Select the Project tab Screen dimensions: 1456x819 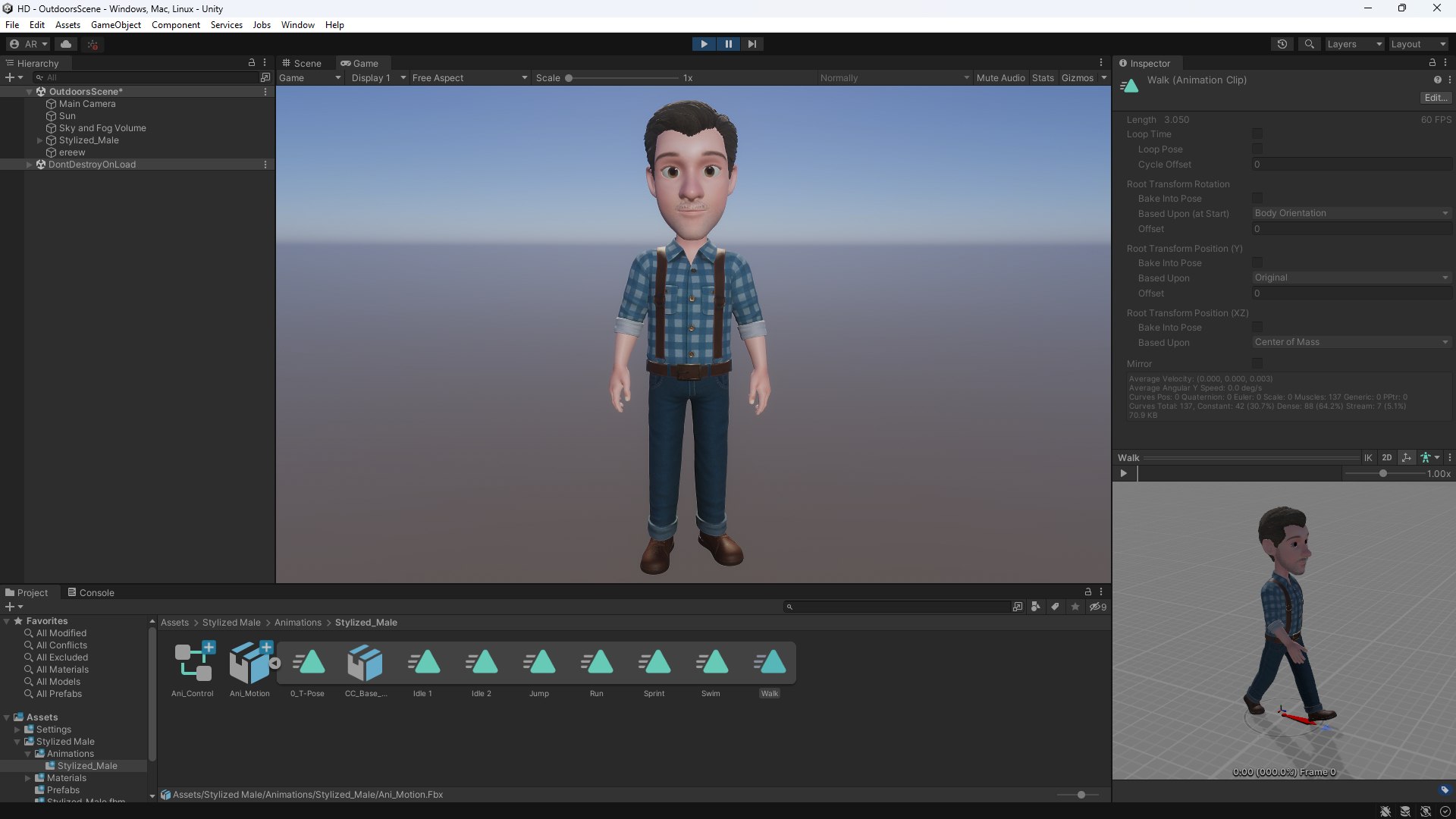pos(27,592)
